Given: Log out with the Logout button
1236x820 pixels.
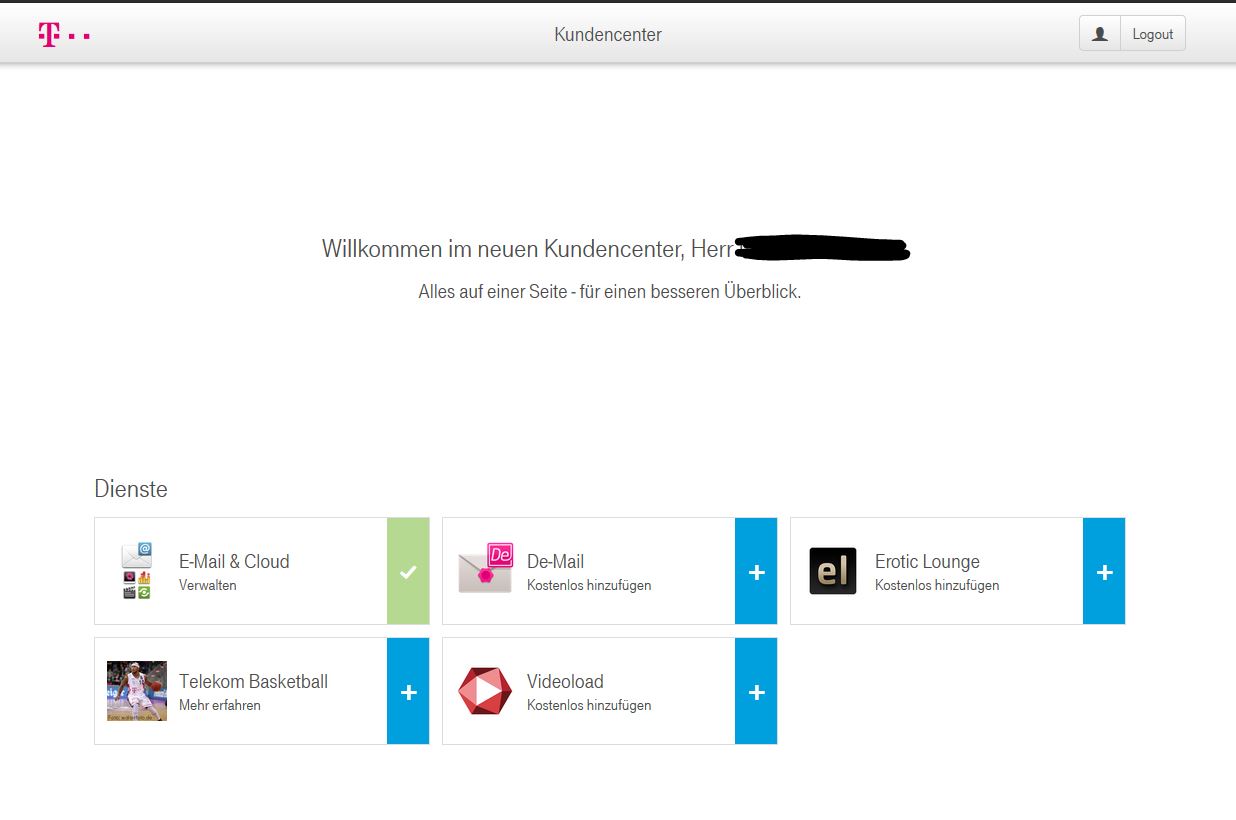Looking at the screenshot, I should [1153, 34].
